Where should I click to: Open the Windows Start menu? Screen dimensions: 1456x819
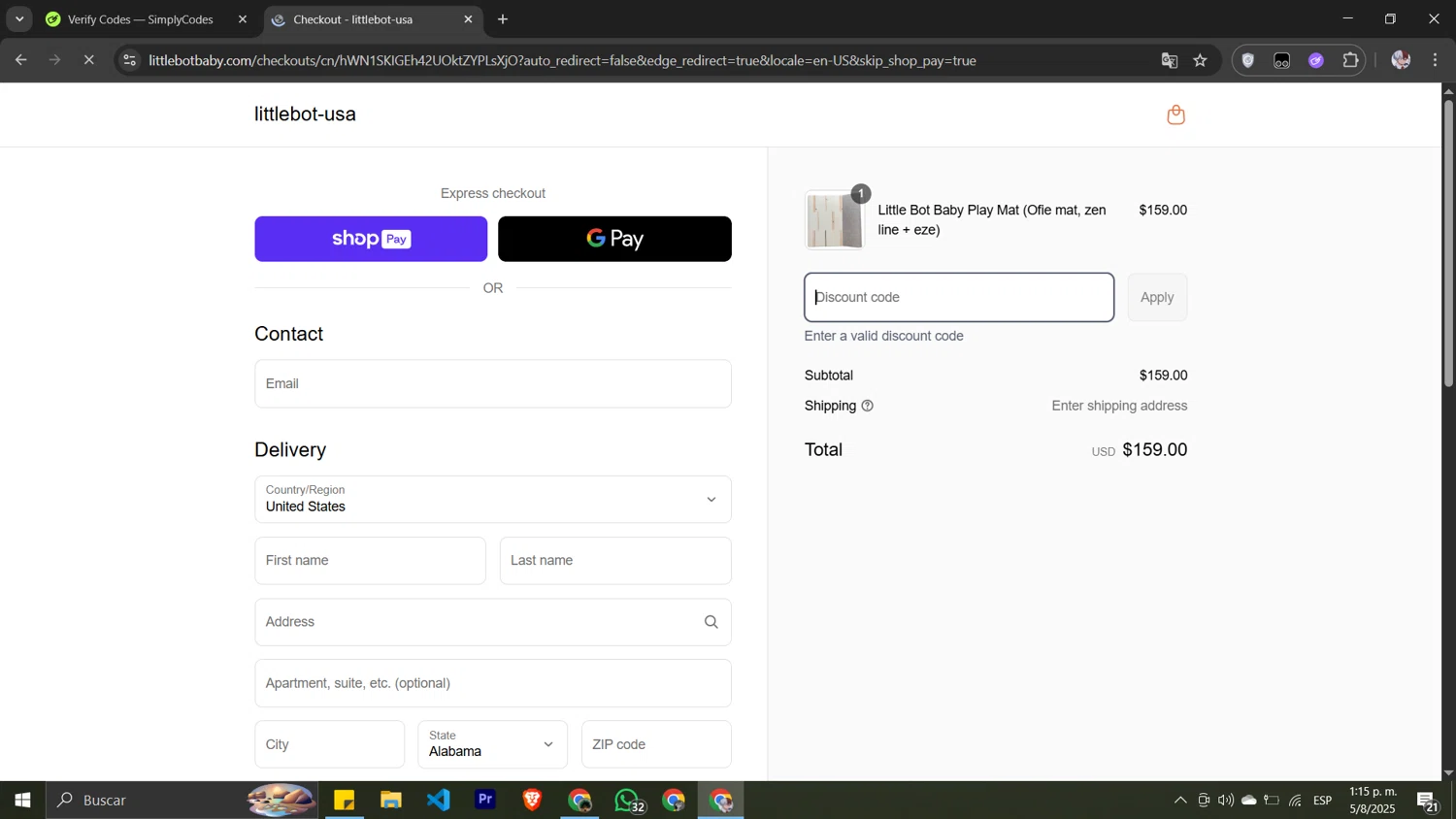pos(22,801)
